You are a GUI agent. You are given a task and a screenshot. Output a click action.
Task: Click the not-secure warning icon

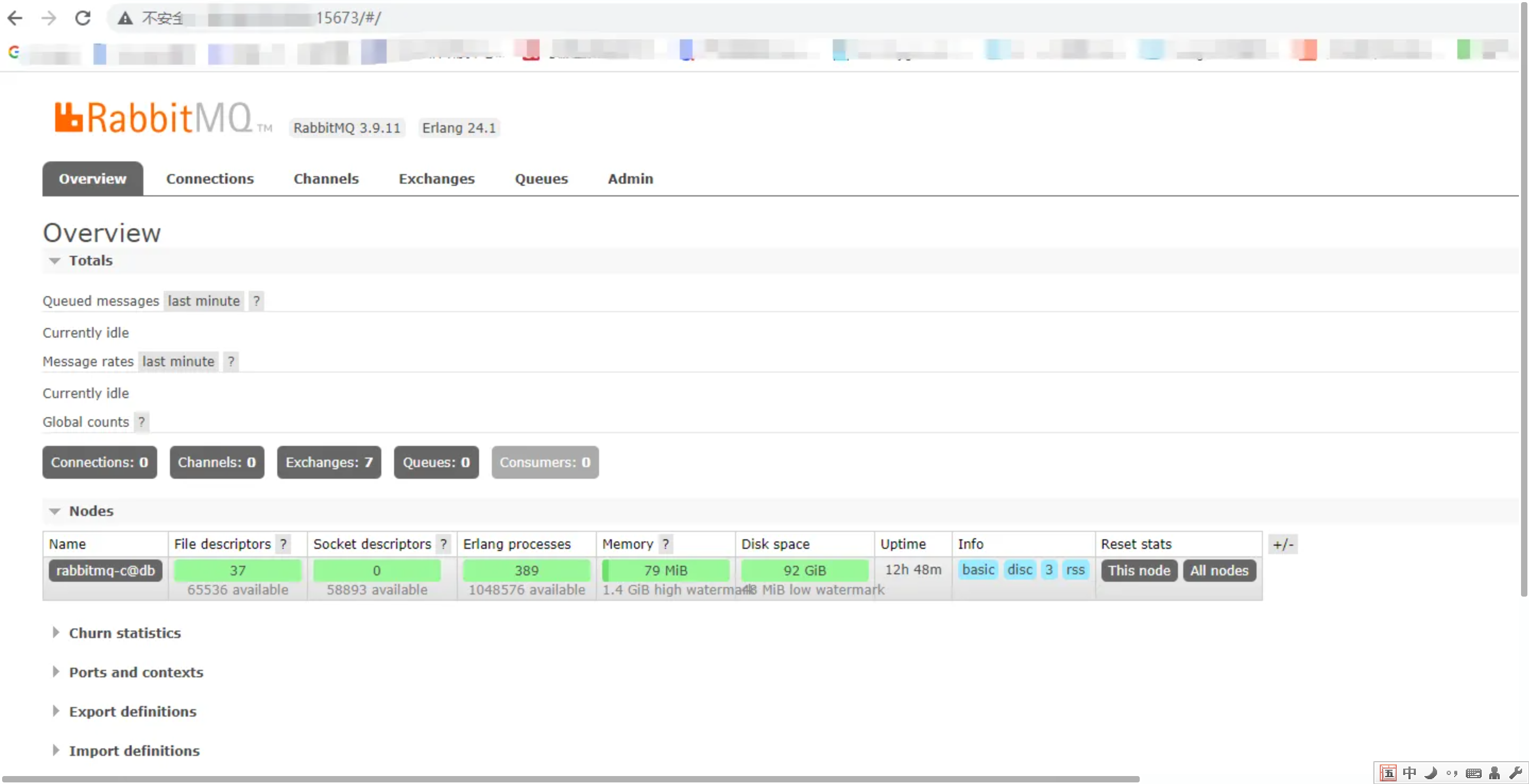(x=125, y=18)
